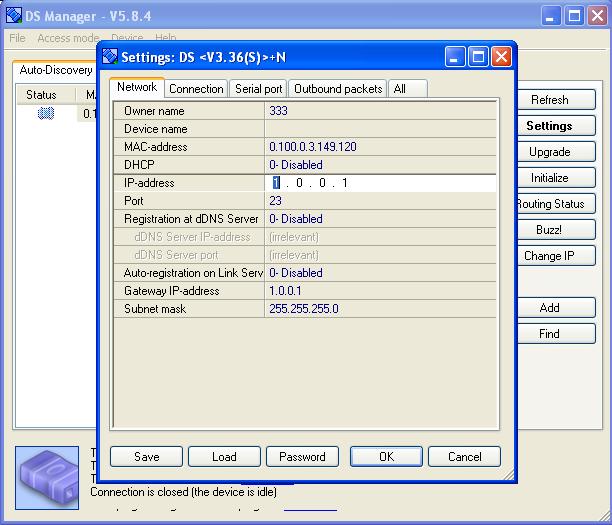This screenshot has height=525, width=612.
Task: Confirm settings with the OK button
Action: pos(386,457)
